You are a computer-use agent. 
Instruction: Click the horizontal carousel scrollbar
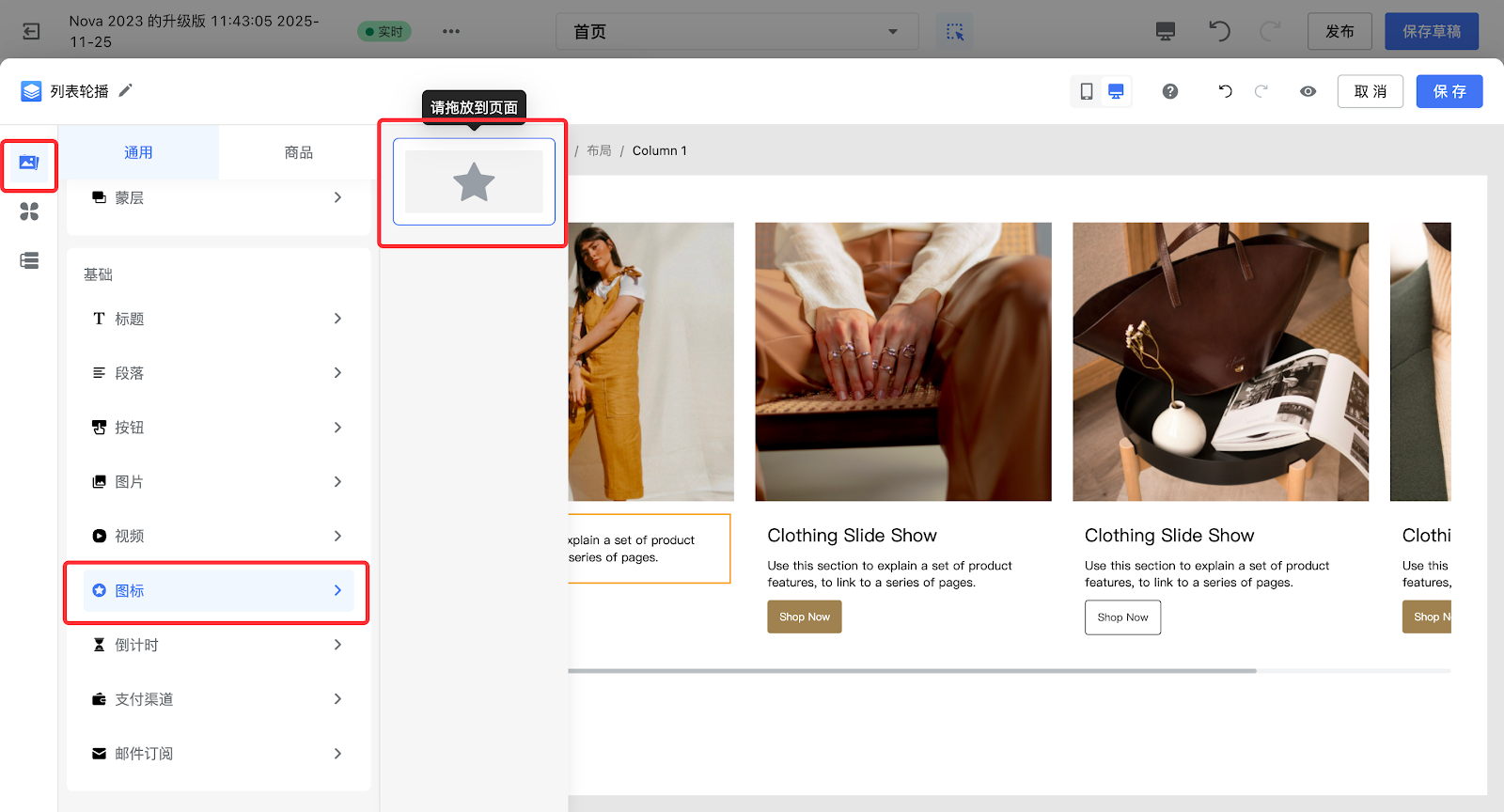(912, 671)
